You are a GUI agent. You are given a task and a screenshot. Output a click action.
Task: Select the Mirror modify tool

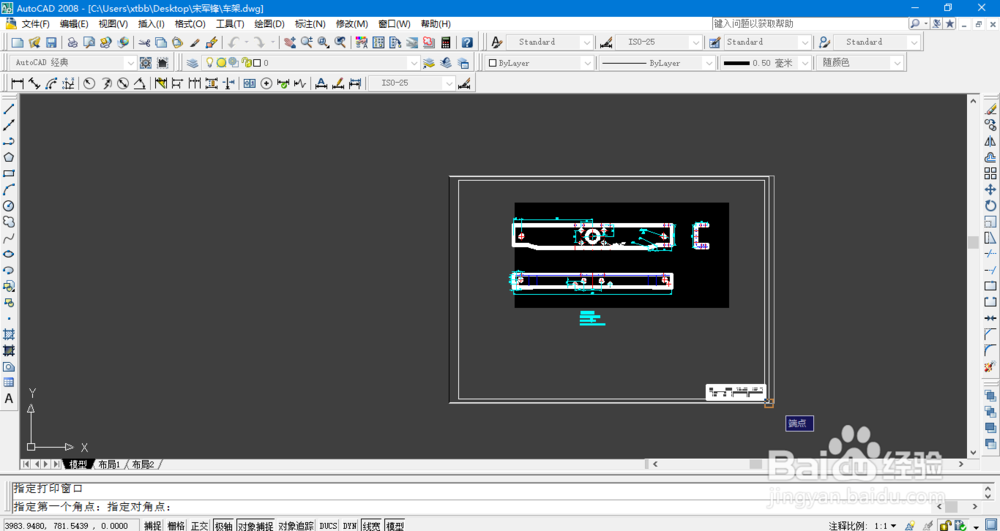(990, 141)
